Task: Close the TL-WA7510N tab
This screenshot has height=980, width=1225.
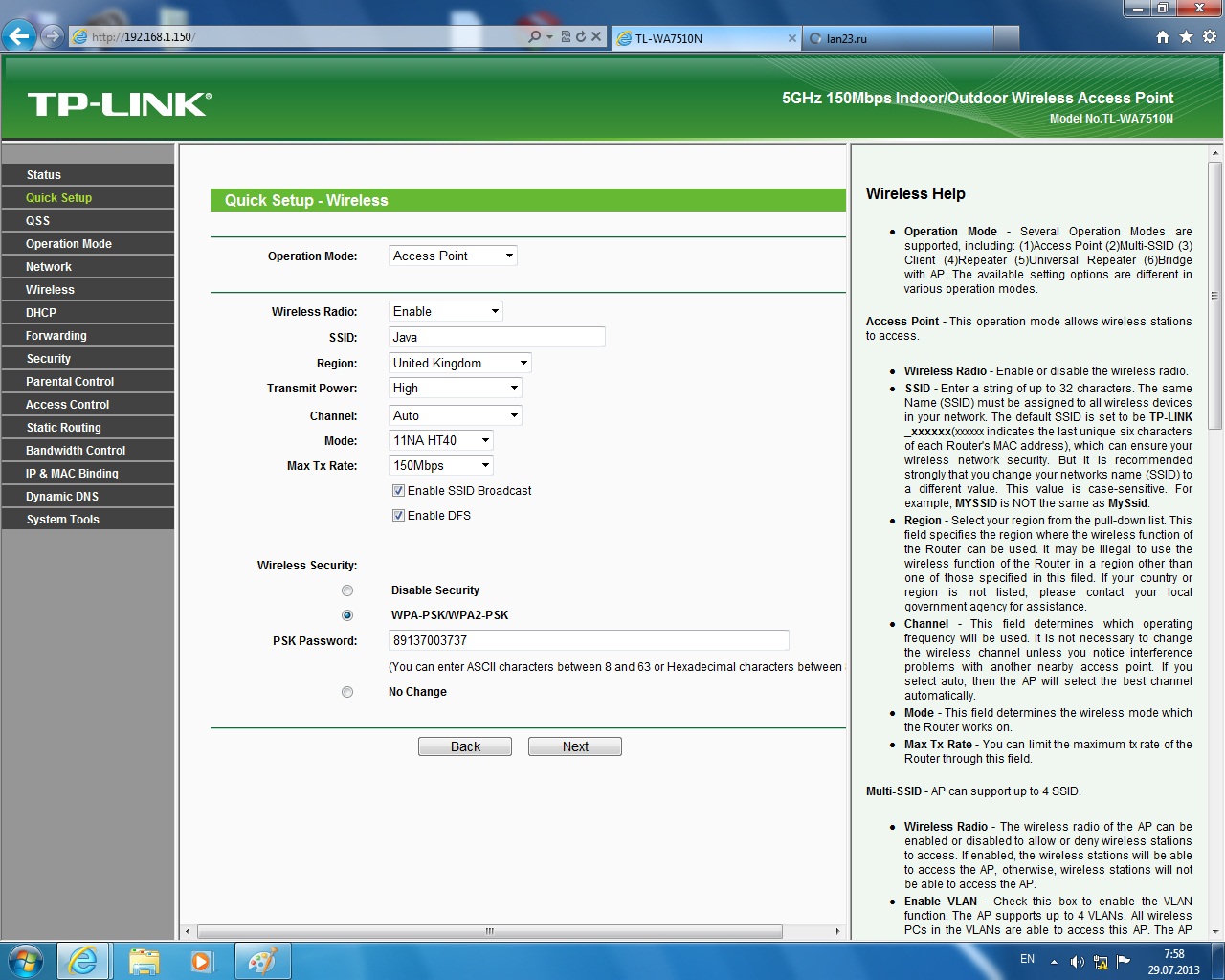Action: pos(792,38)
